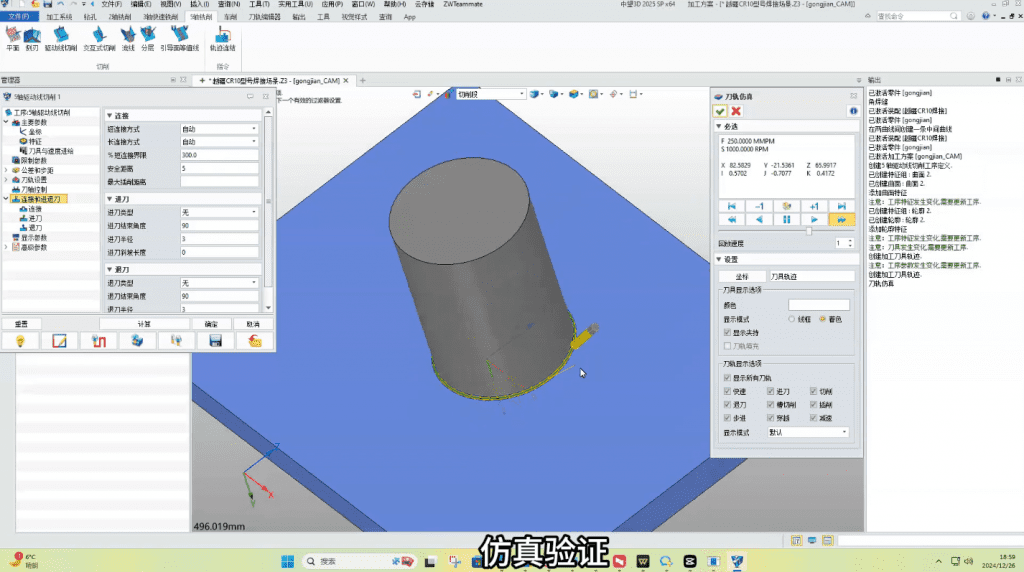Pause the toolpath simulation playback
This screenshot has width=1024, height=572.
click(x=787, y=219)
